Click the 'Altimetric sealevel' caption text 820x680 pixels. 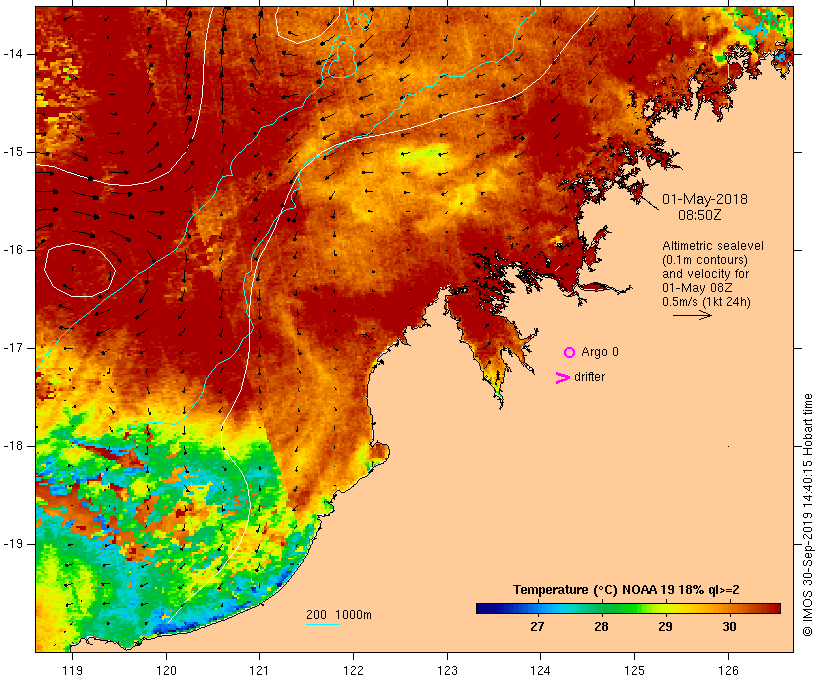[712, 246]
